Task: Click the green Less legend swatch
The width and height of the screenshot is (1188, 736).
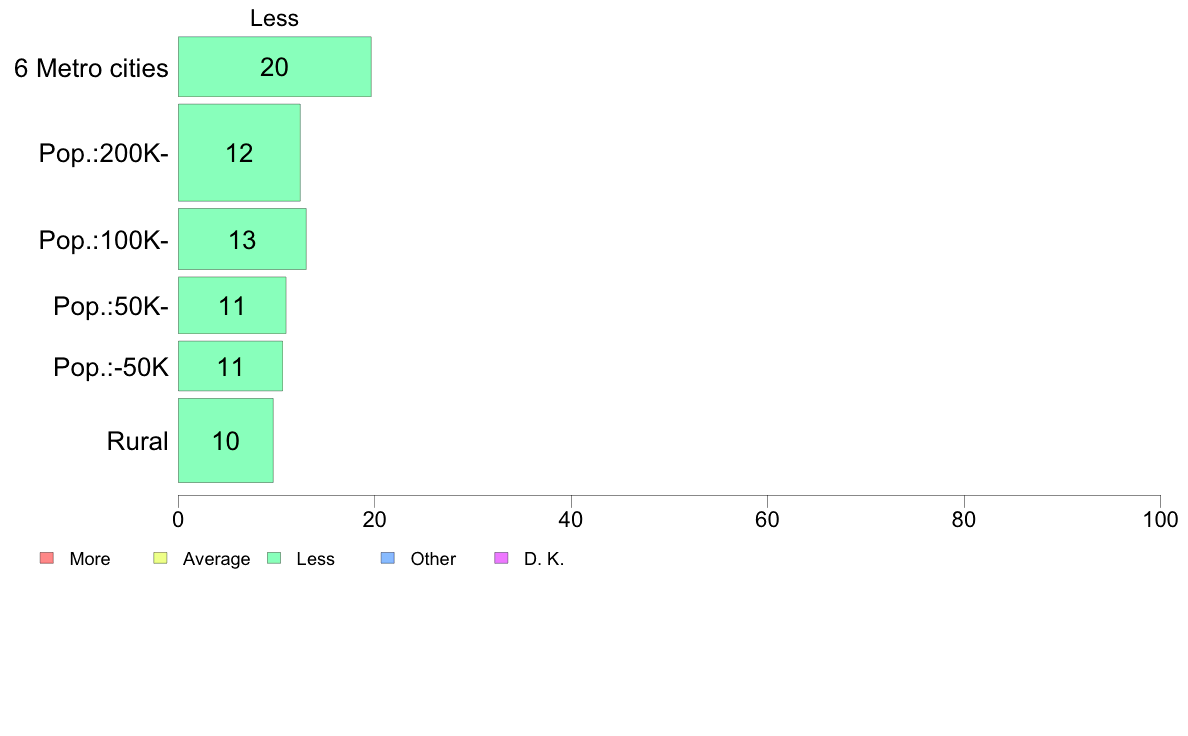Action: (x=274, y=558)
